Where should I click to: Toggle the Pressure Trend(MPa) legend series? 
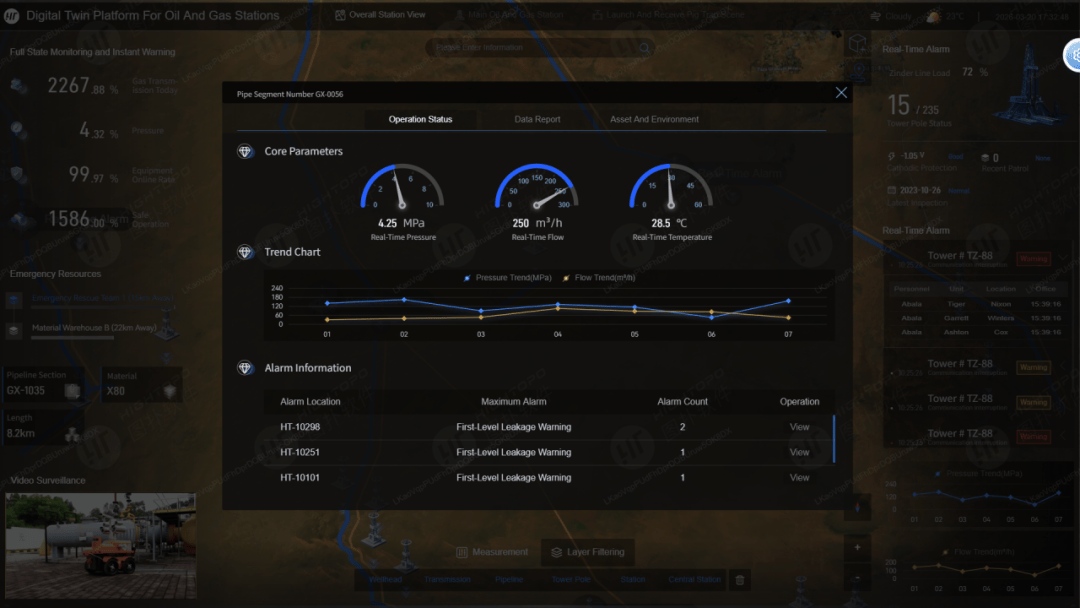508,277
